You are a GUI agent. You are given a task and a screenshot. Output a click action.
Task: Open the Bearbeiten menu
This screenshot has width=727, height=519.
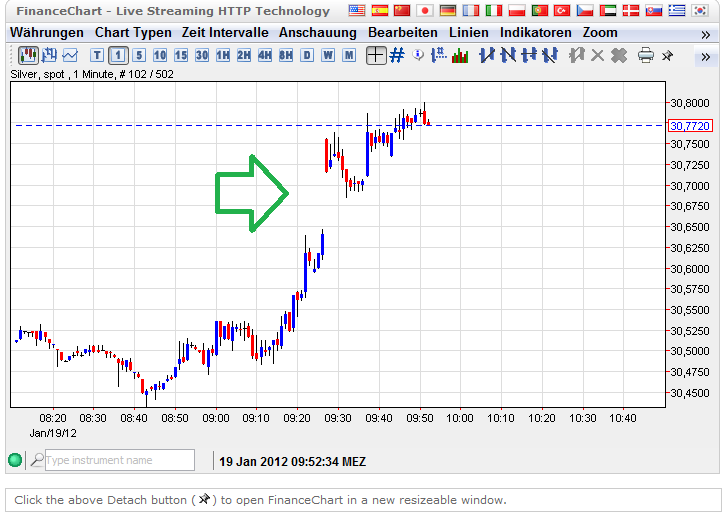pos(402,33)
